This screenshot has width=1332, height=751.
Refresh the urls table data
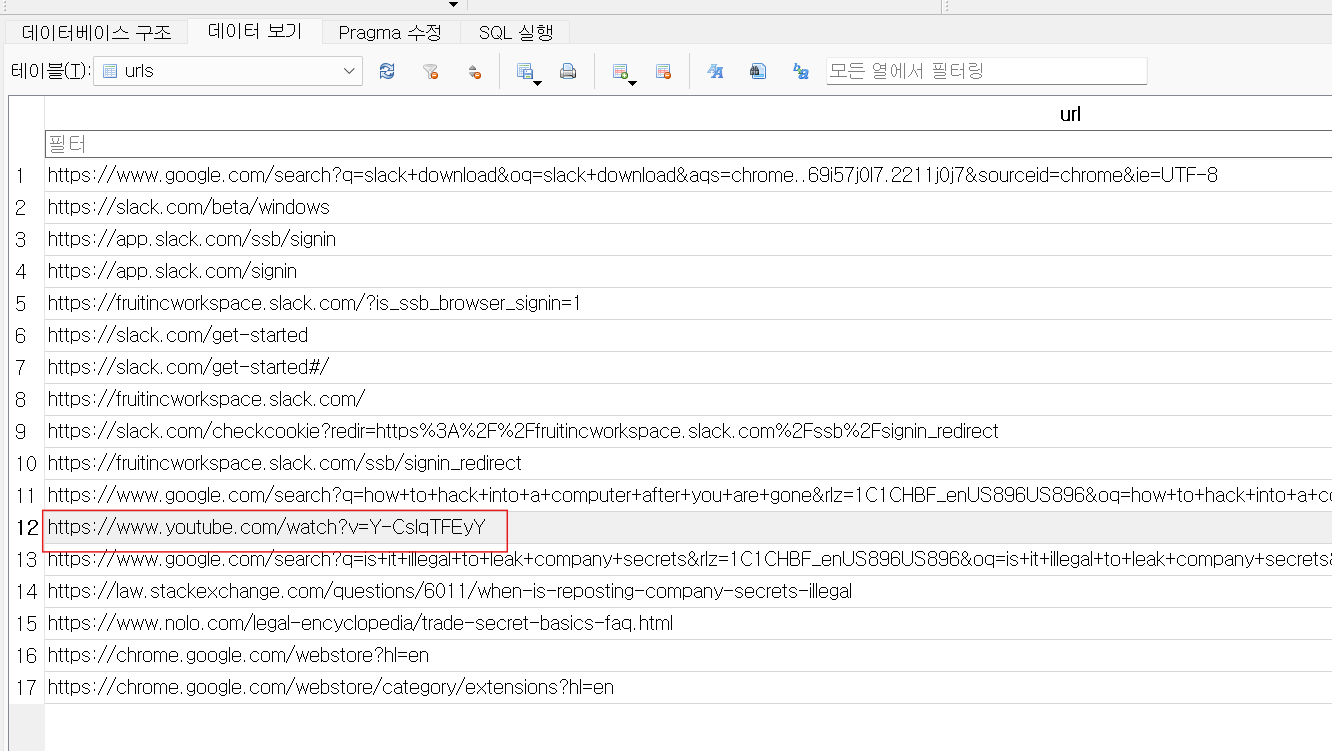point(387,71)
